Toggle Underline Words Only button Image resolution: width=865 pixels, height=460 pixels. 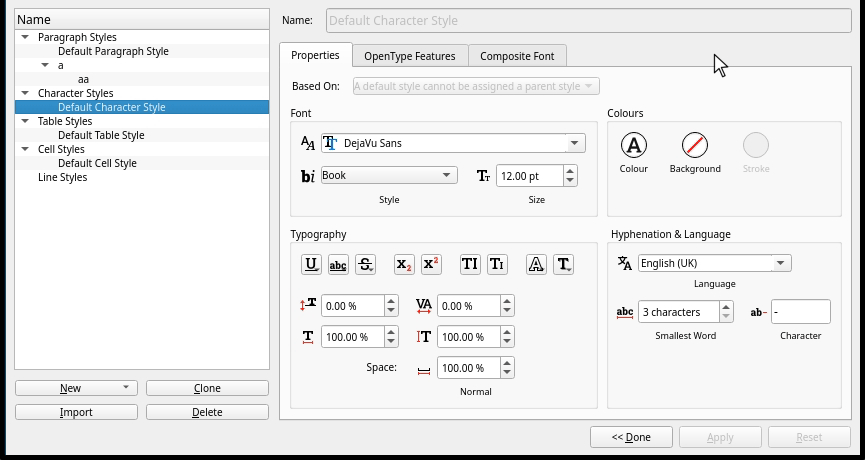point(338,264)
